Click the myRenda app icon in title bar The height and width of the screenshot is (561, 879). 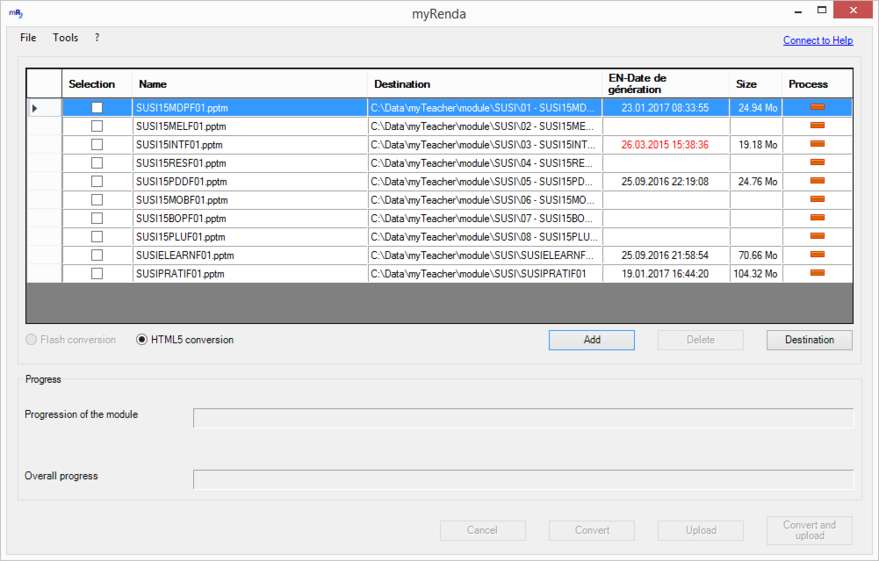(x=16, y=14)
